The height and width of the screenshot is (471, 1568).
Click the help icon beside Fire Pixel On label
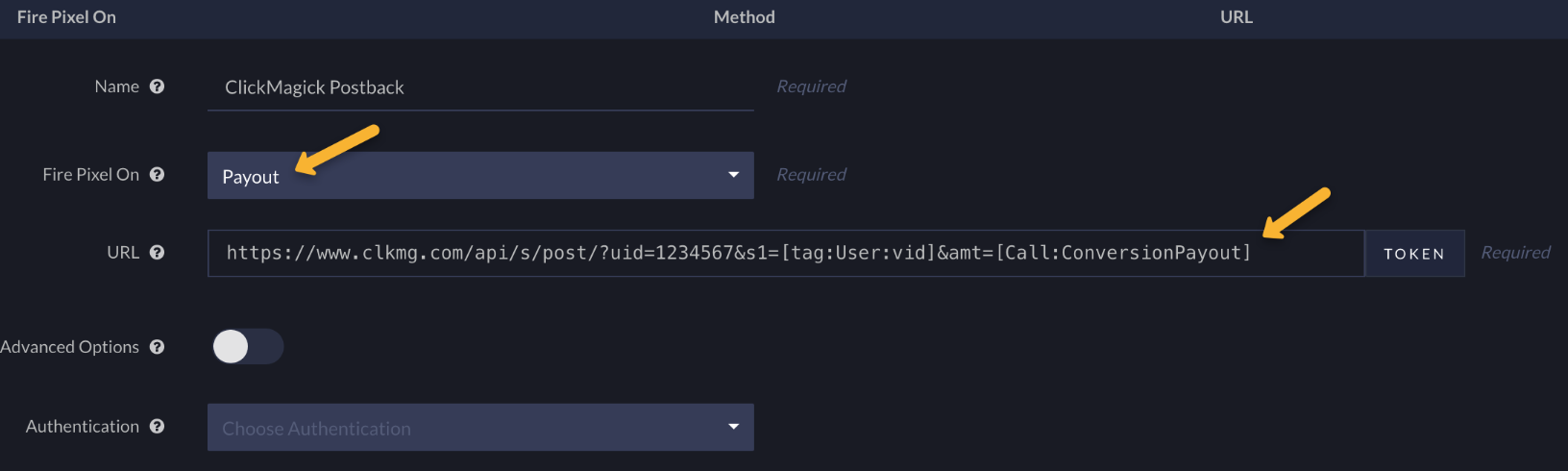[158, 174]
